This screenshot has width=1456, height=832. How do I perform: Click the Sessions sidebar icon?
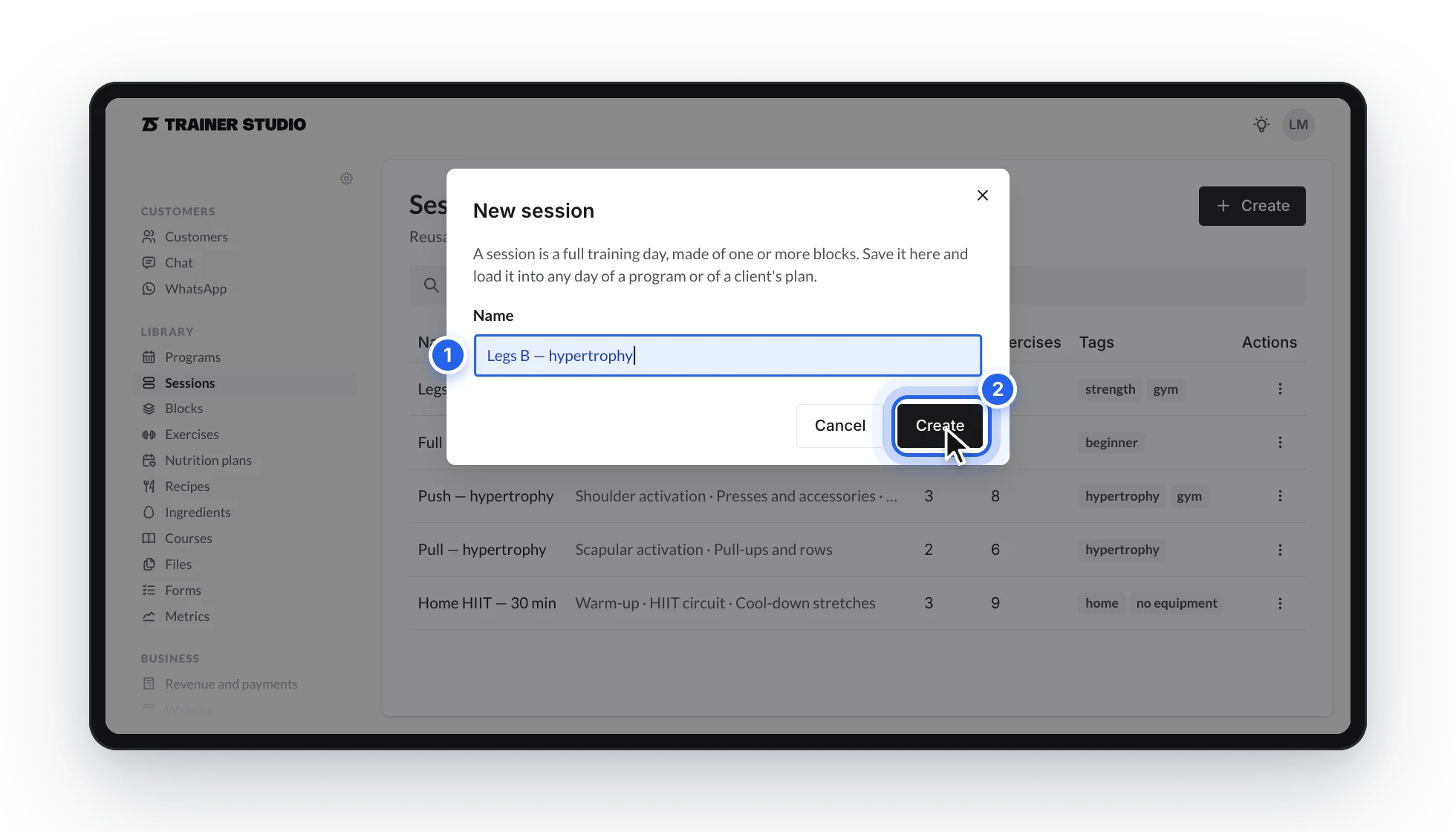pos(149,383)
